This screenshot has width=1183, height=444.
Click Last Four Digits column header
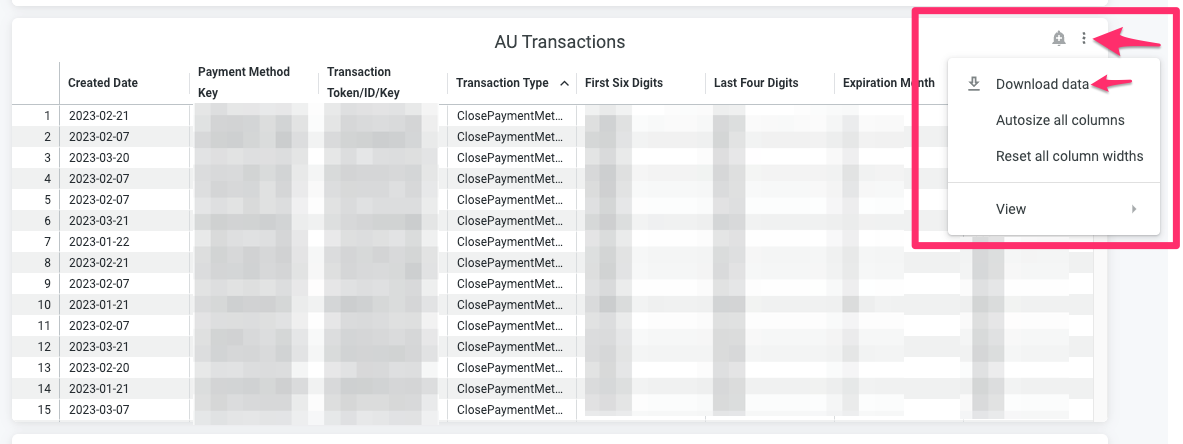pyautogui.click(x=756, y=83)
